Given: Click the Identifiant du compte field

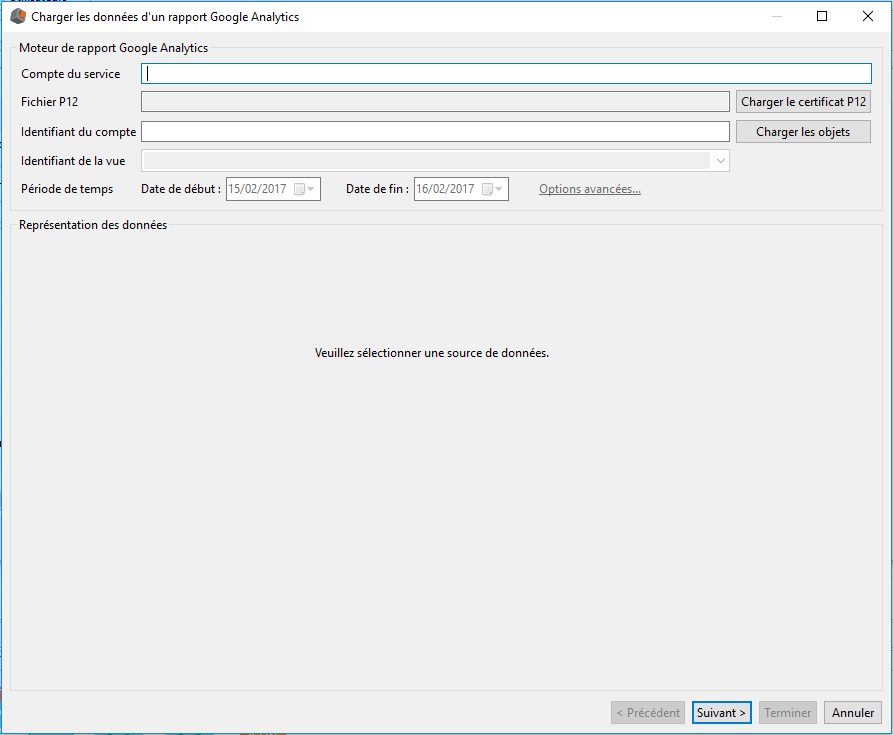Looking at the screenshot, I should (x=435, y=132).
